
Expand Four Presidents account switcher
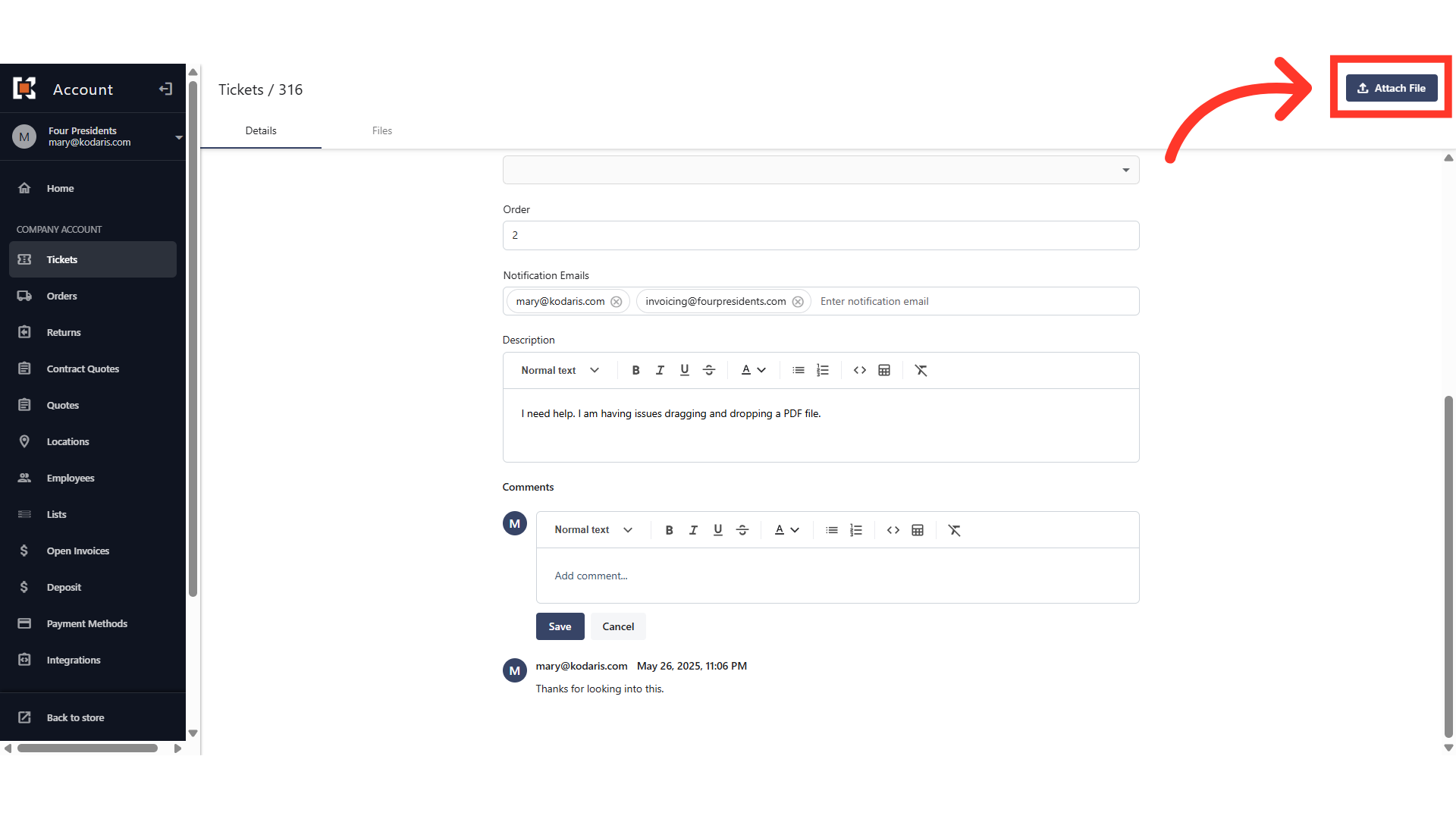179,137
